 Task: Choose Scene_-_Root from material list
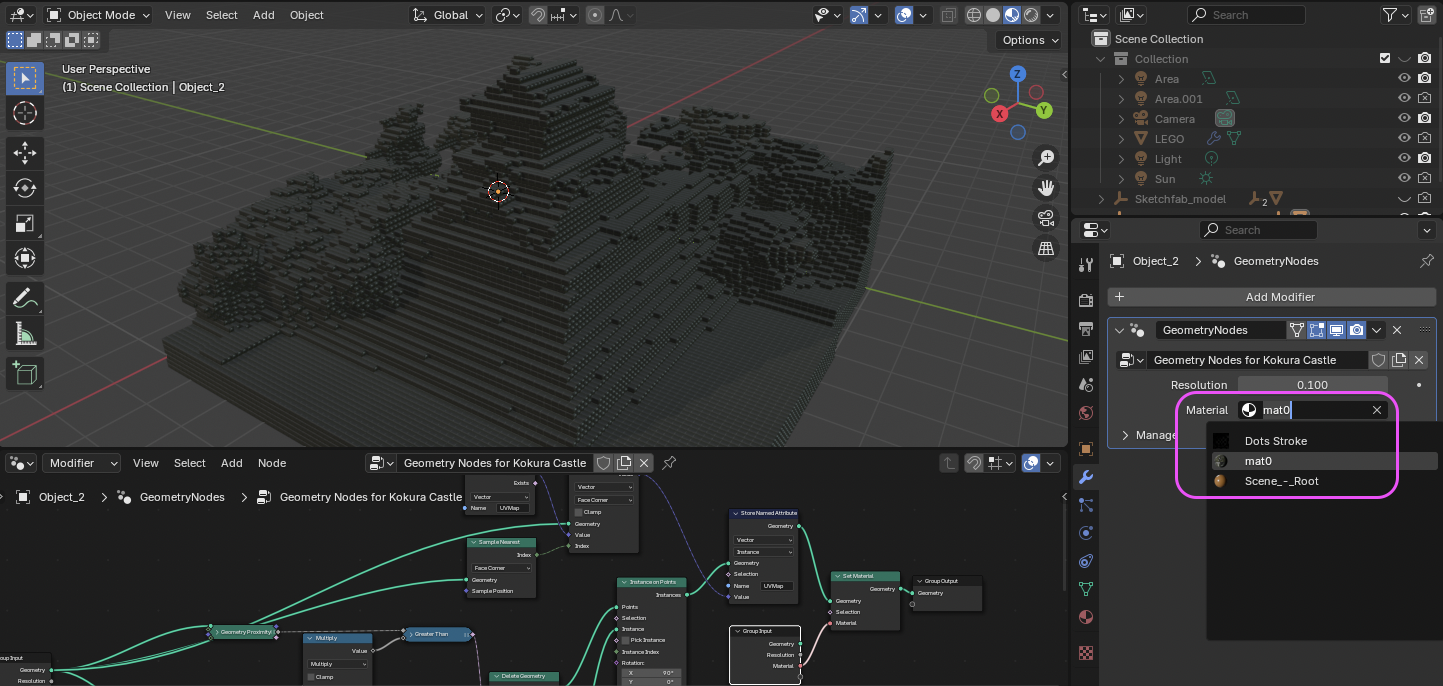coord(1281,481)
